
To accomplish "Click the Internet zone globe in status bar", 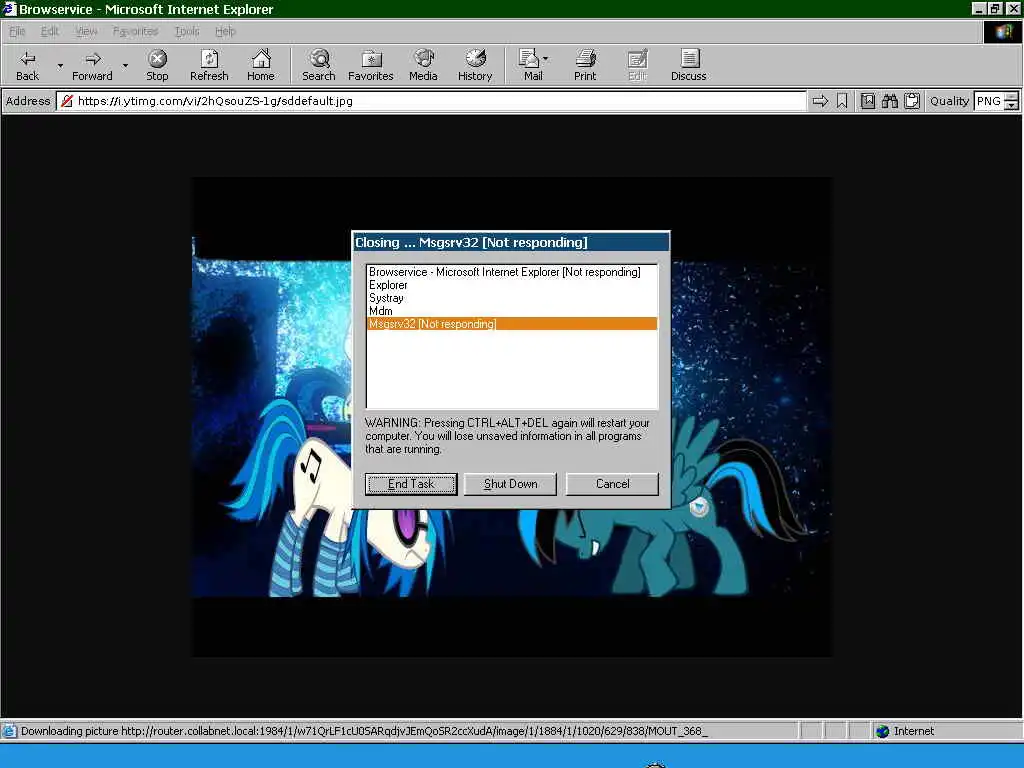I will coord(882,731).
